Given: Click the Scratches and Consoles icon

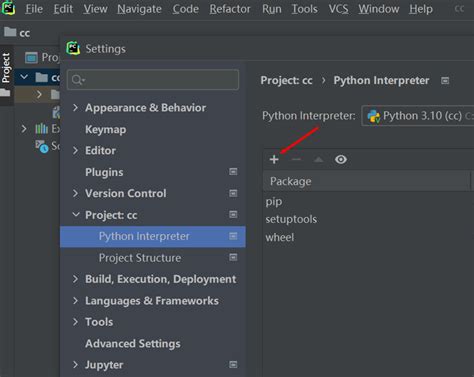Looking at the screenshot, I should [x=42, y=146].
